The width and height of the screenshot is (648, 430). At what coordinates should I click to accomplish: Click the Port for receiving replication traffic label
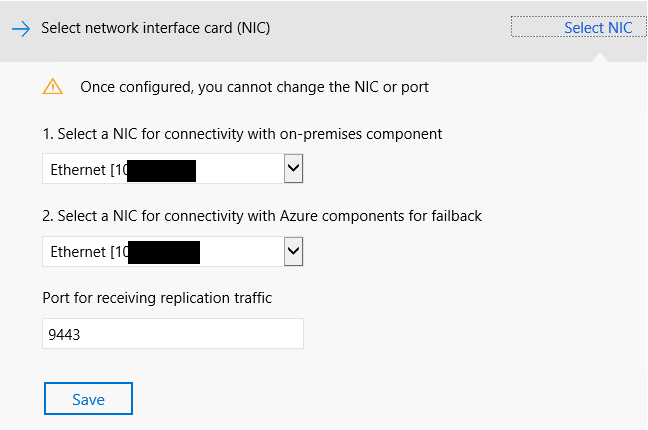[x=157, y=298]
